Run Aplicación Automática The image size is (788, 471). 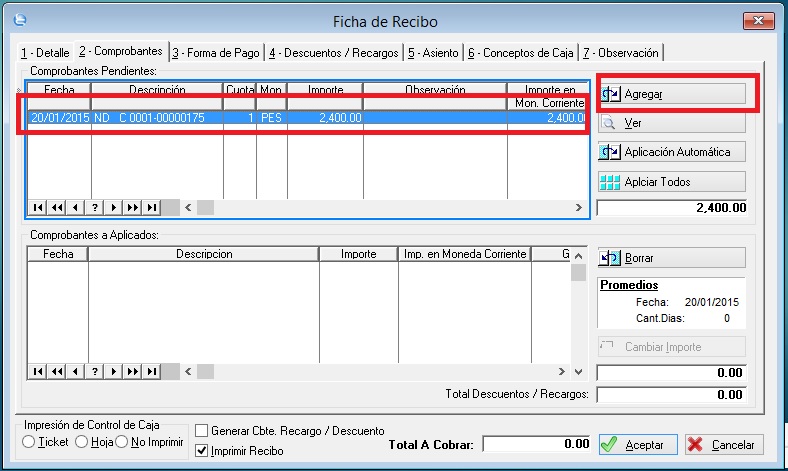click(x=671, y=153)
